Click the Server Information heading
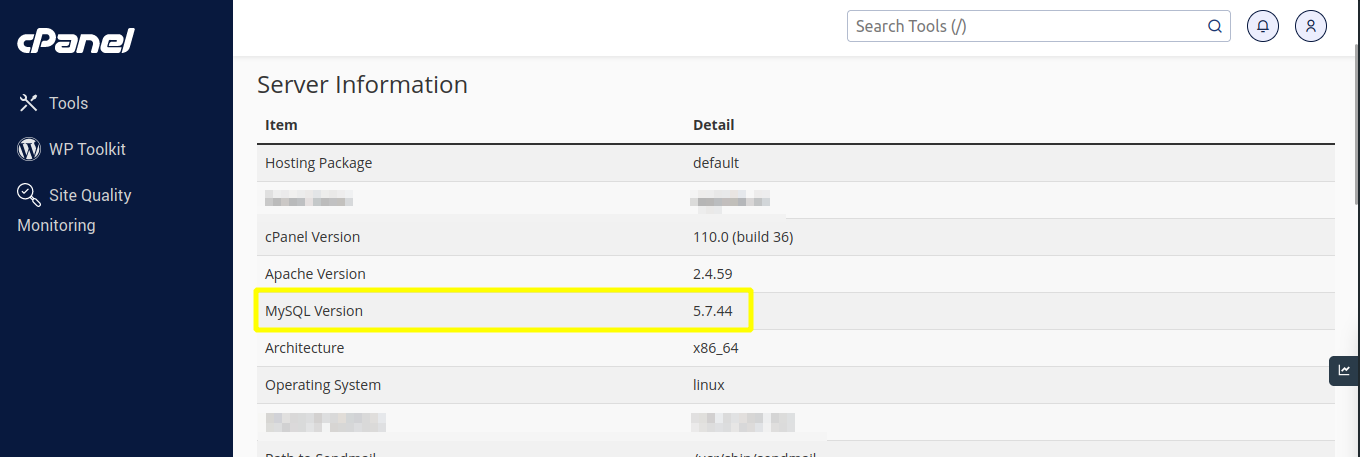 point(362,85)
